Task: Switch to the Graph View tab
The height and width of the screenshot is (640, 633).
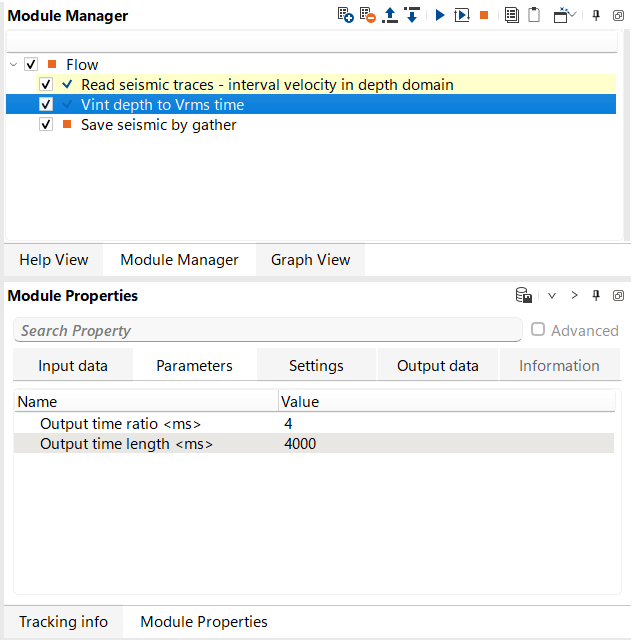Action: (310, 260)
